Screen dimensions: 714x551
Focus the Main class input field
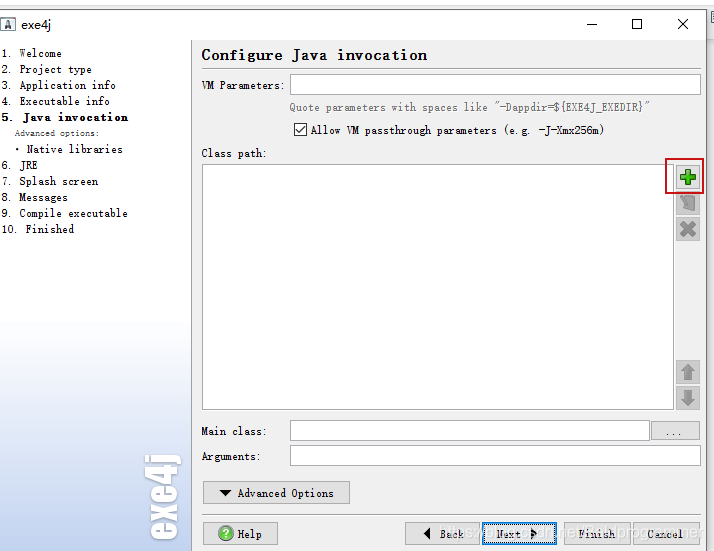pos(470,431)
